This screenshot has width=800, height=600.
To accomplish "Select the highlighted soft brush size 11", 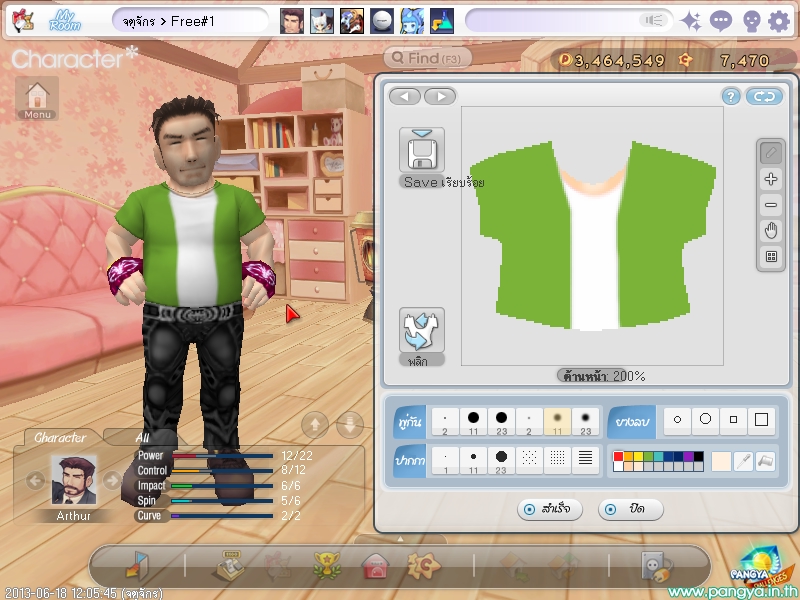I will [x=557, y=422].
